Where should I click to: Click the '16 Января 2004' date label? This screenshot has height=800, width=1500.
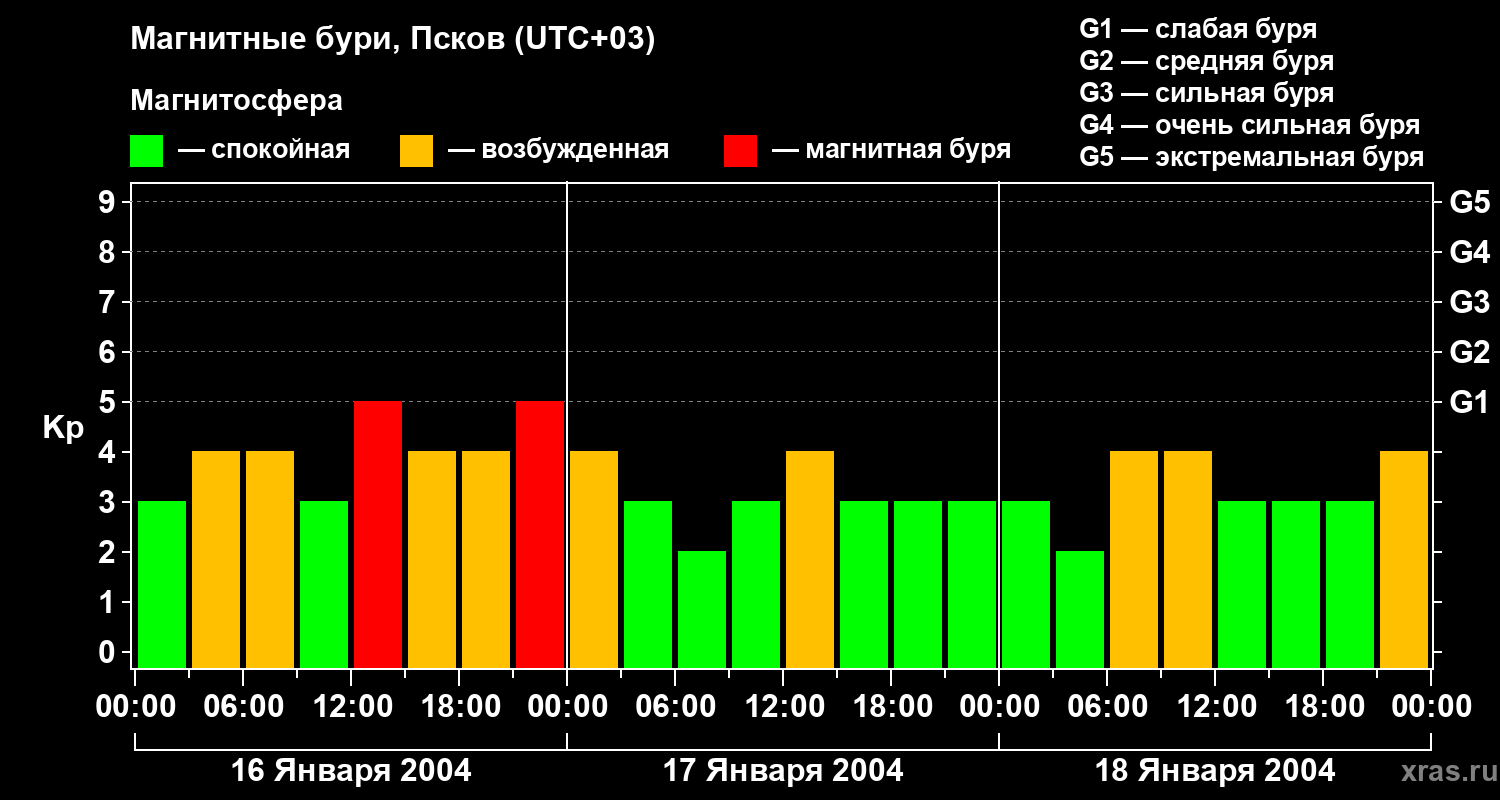point(351,770)
